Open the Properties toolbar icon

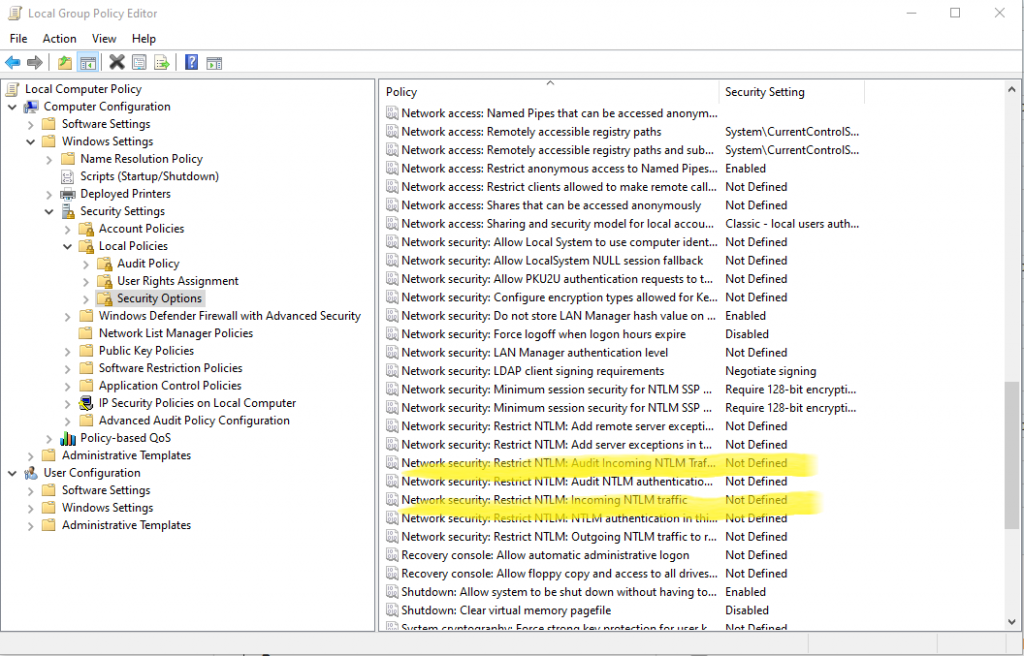point(139,62)
